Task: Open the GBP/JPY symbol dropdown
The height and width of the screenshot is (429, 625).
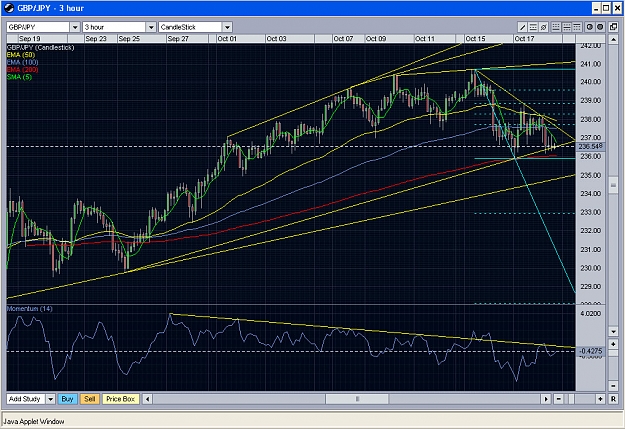Action: click(x=75, y=27)
